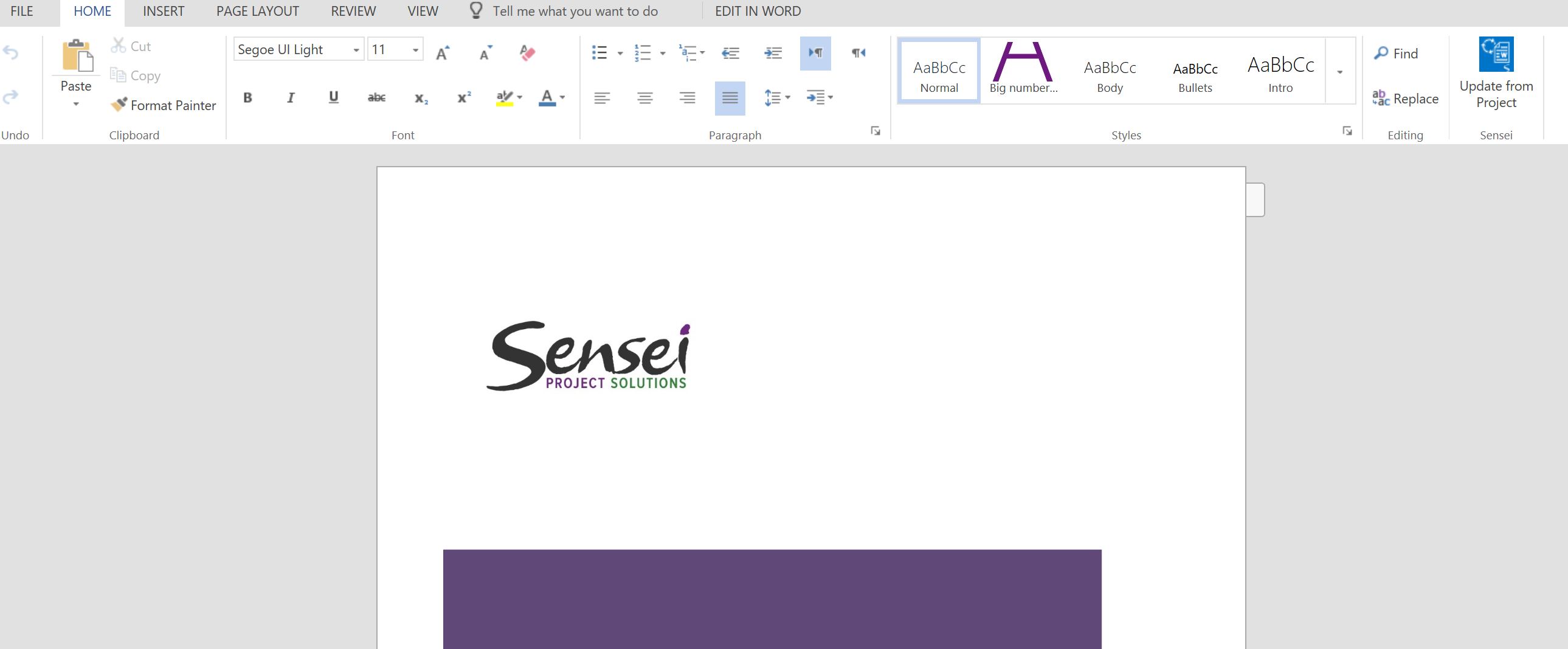Open Styles pane dialog launcher

click(x=1347, y=130)
